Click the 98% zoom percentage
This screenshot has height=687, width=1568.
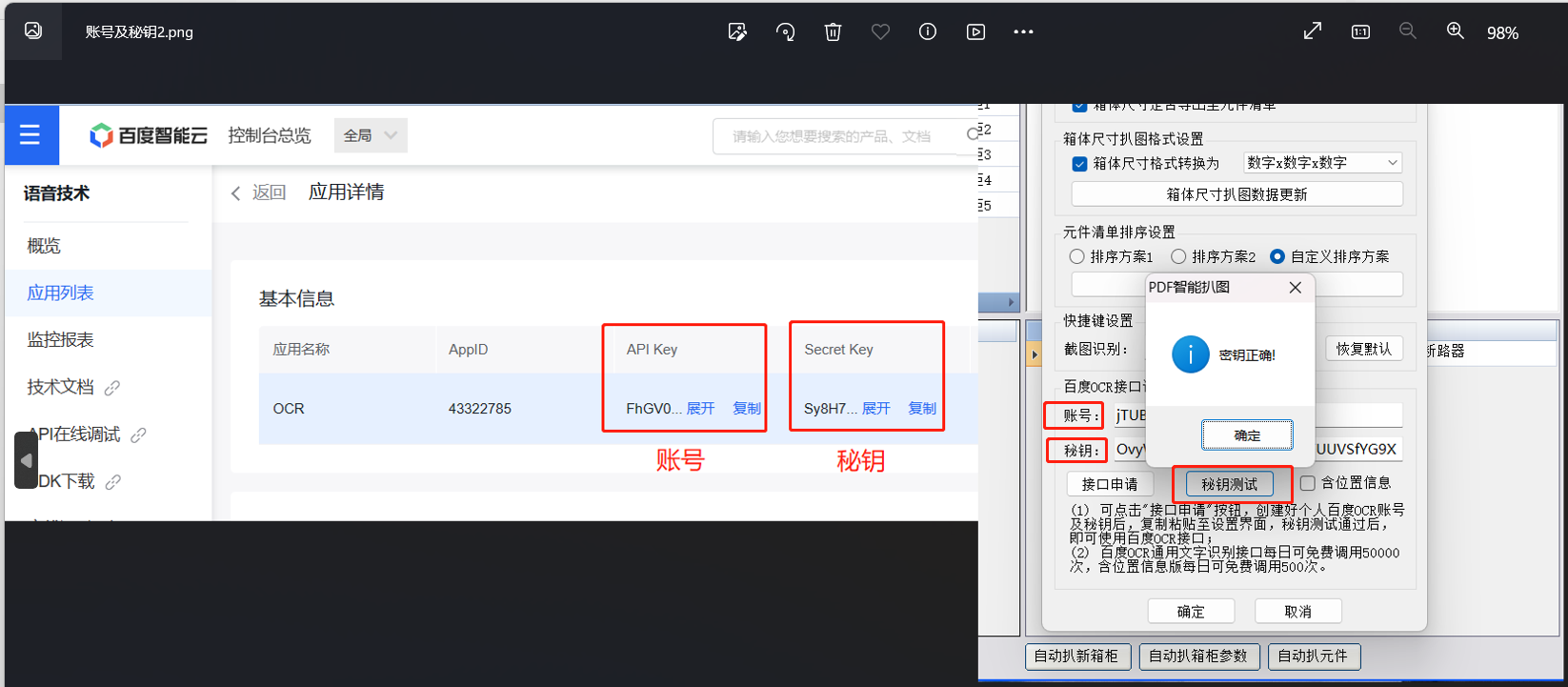click(1502, 32)
